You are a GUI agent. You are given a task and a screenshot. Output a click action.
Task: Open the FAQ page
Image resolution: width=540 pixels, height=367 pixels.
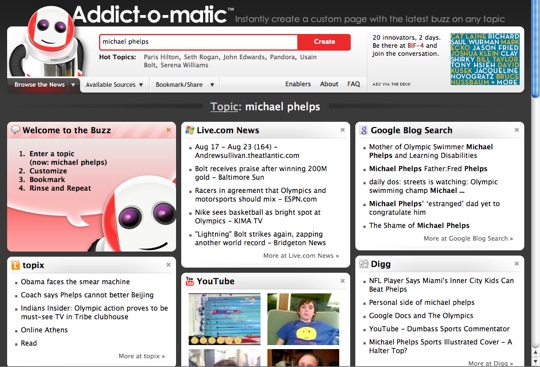pyautogui.click(x=354, y=84)
